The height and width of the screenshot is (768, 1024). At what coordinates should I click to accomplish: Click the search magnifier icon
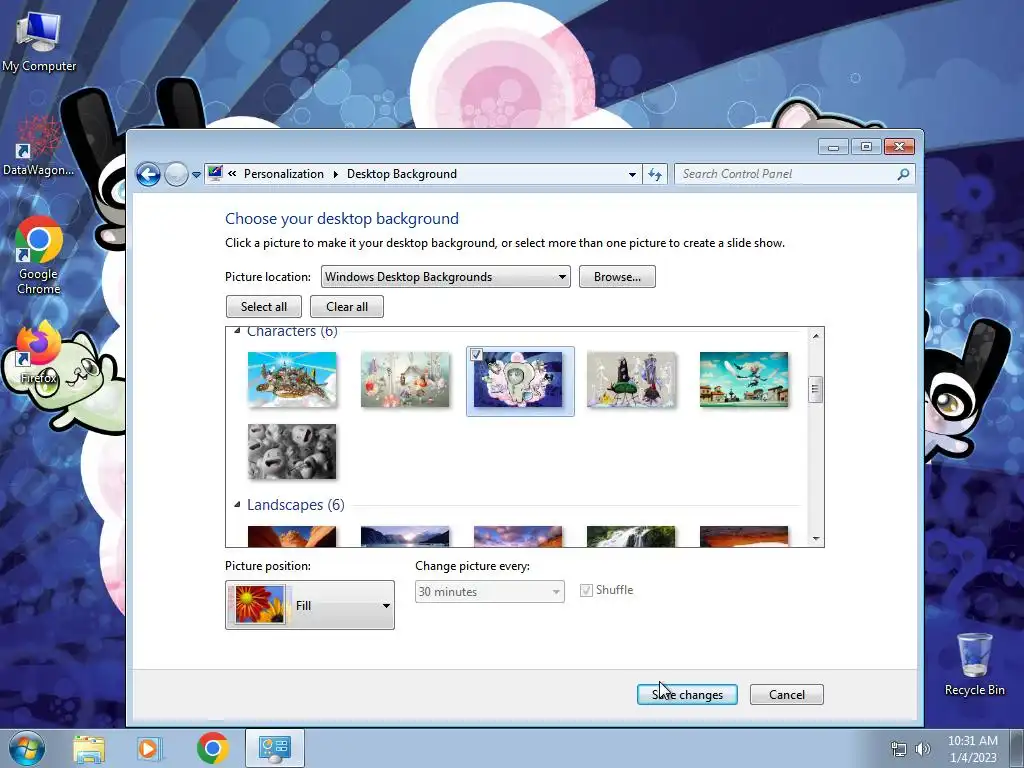[x=903, y=174]
